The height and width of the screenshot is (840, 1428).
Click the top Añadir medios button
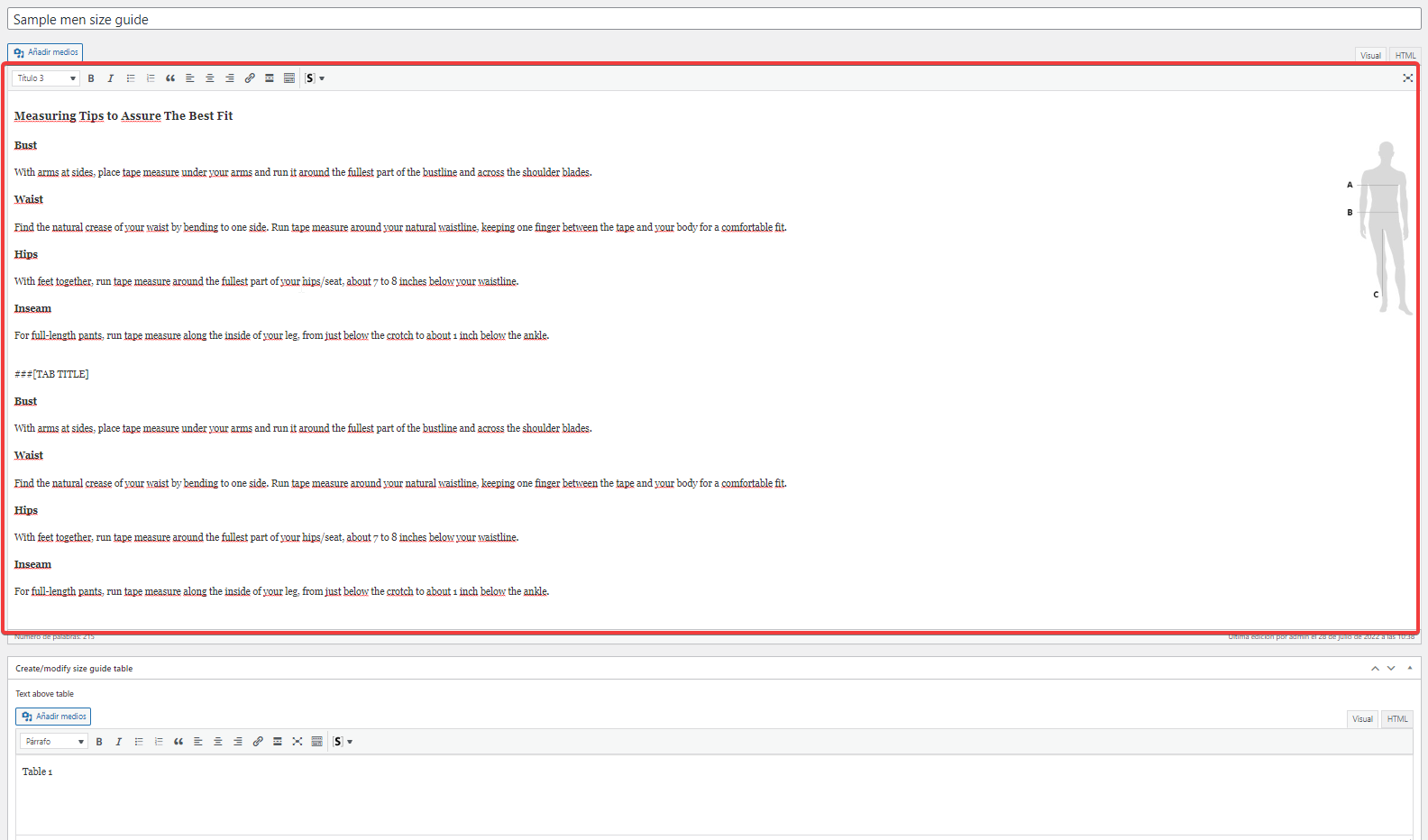[46, 52]
